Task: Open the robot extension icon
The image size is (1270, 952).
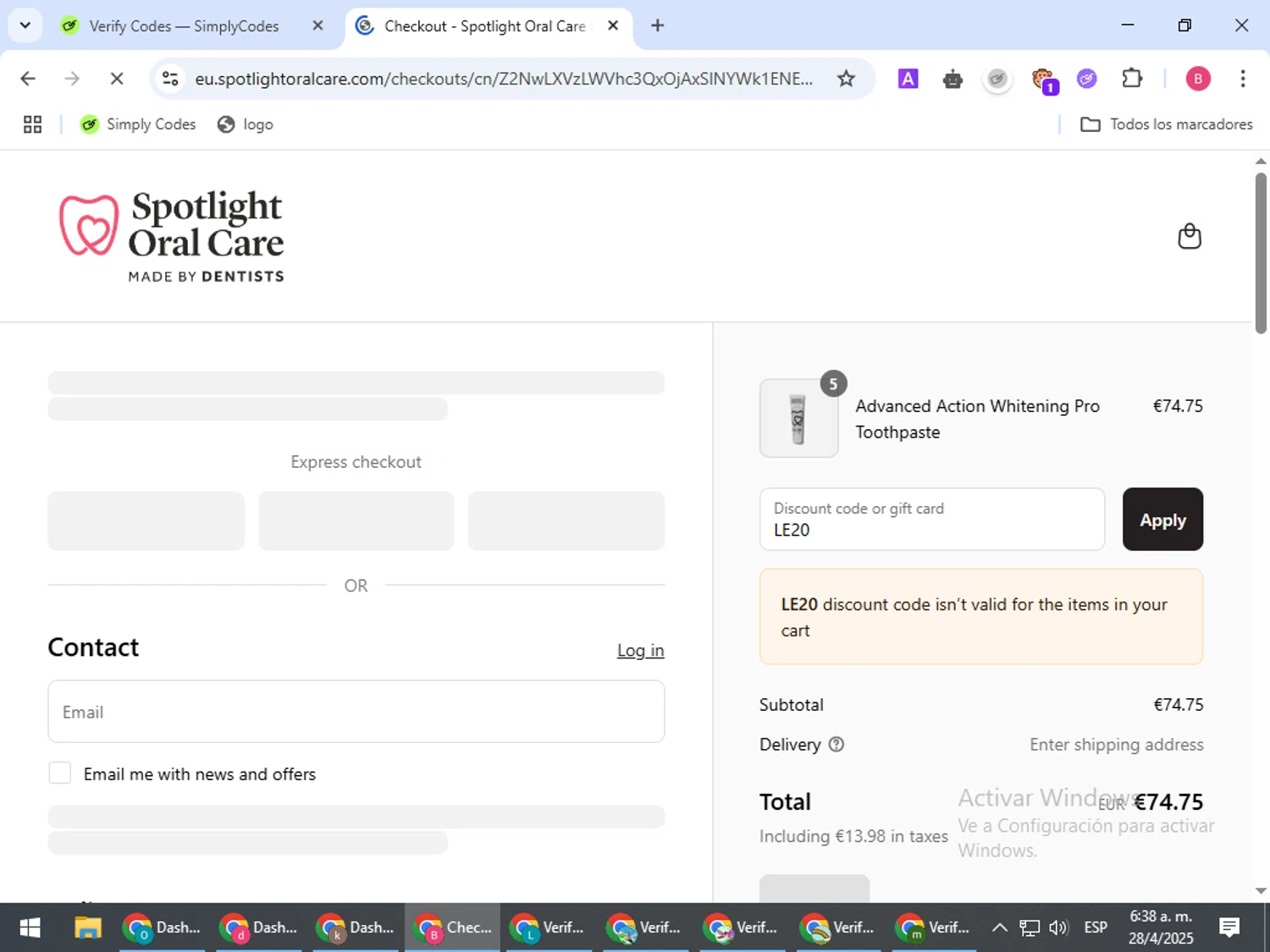Action: click(952, 79)
